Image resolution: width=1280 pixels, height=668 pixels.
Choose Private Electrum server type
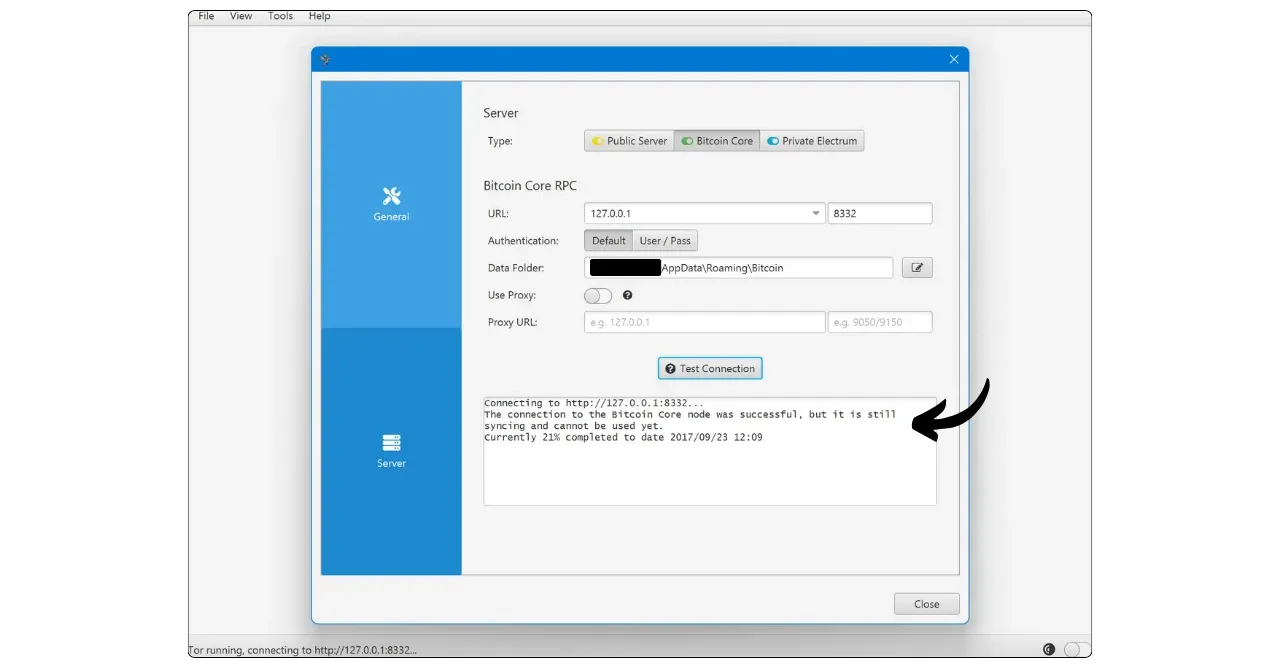tap(811, 141)
